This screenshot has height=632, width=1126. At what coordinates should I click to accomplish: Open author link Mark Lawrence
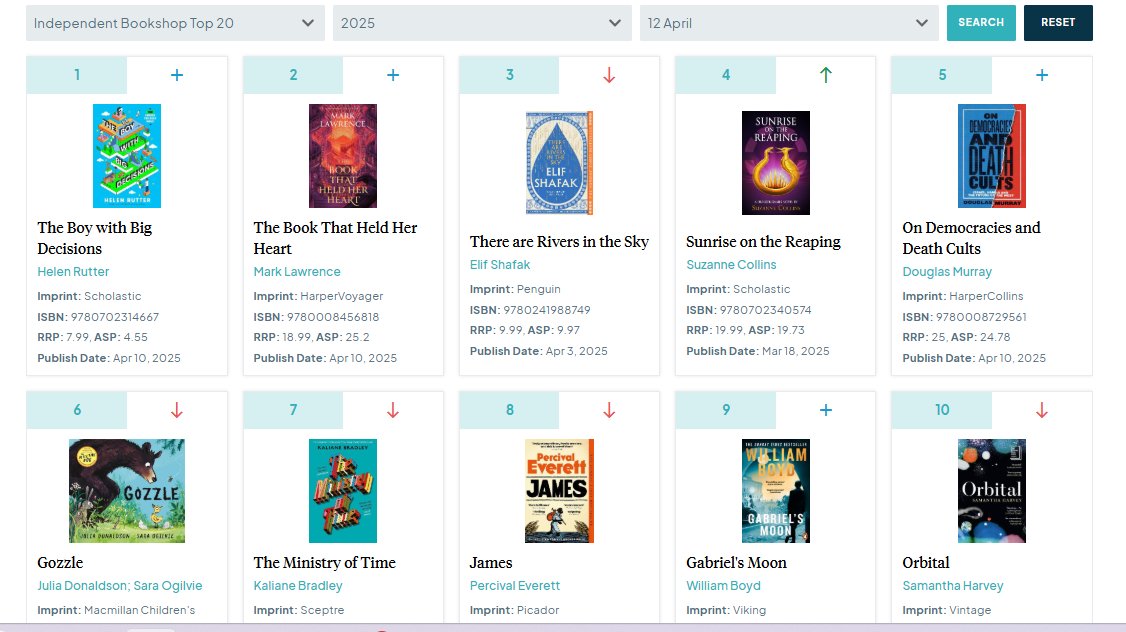[x=297, y=271]
